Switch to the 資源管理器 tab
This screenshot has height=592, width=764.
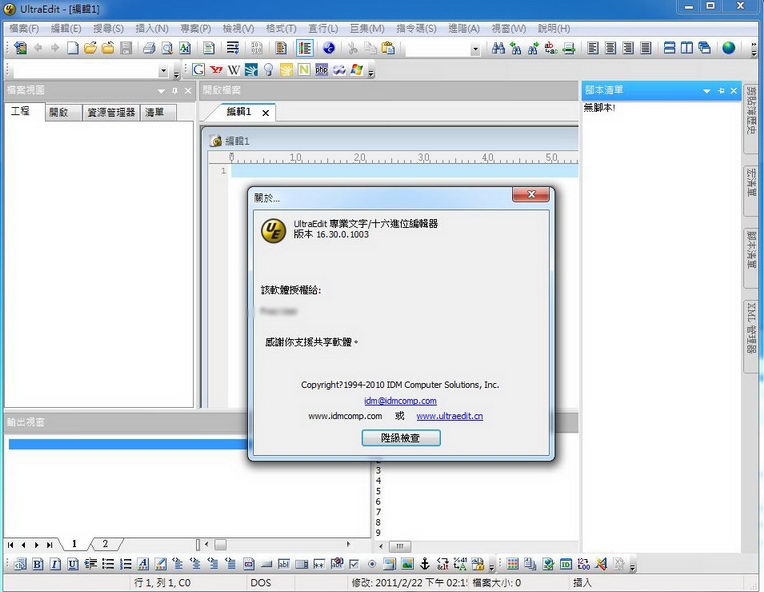pos(110,112)
